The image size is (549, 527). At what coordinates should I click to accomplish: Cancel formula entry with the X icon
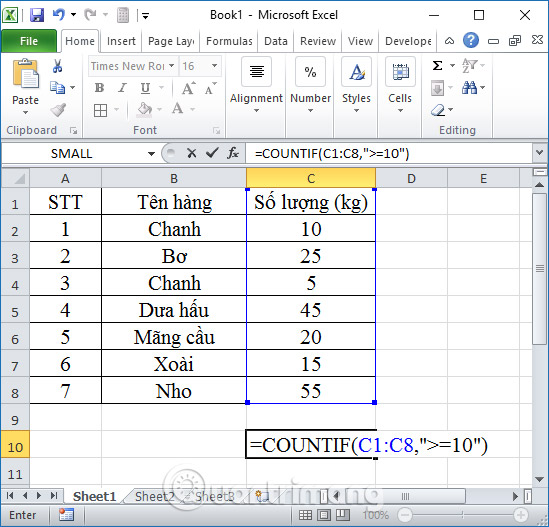(x=192, y=153)
